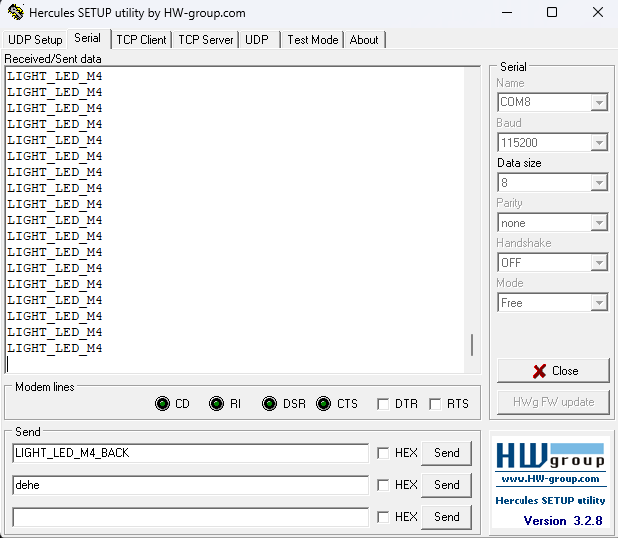Image resolution: width=618 pixels, height=538 pixels.
Task: Open the COM8 port name dropdown
Action: [x=599, y=102]
